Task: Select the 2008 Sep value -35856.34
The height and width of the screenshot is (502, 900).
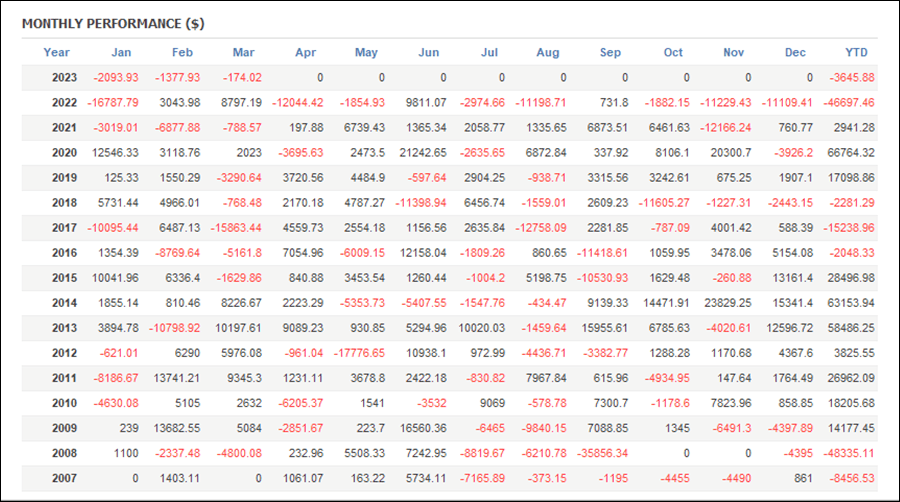Action: click(603, 453)
